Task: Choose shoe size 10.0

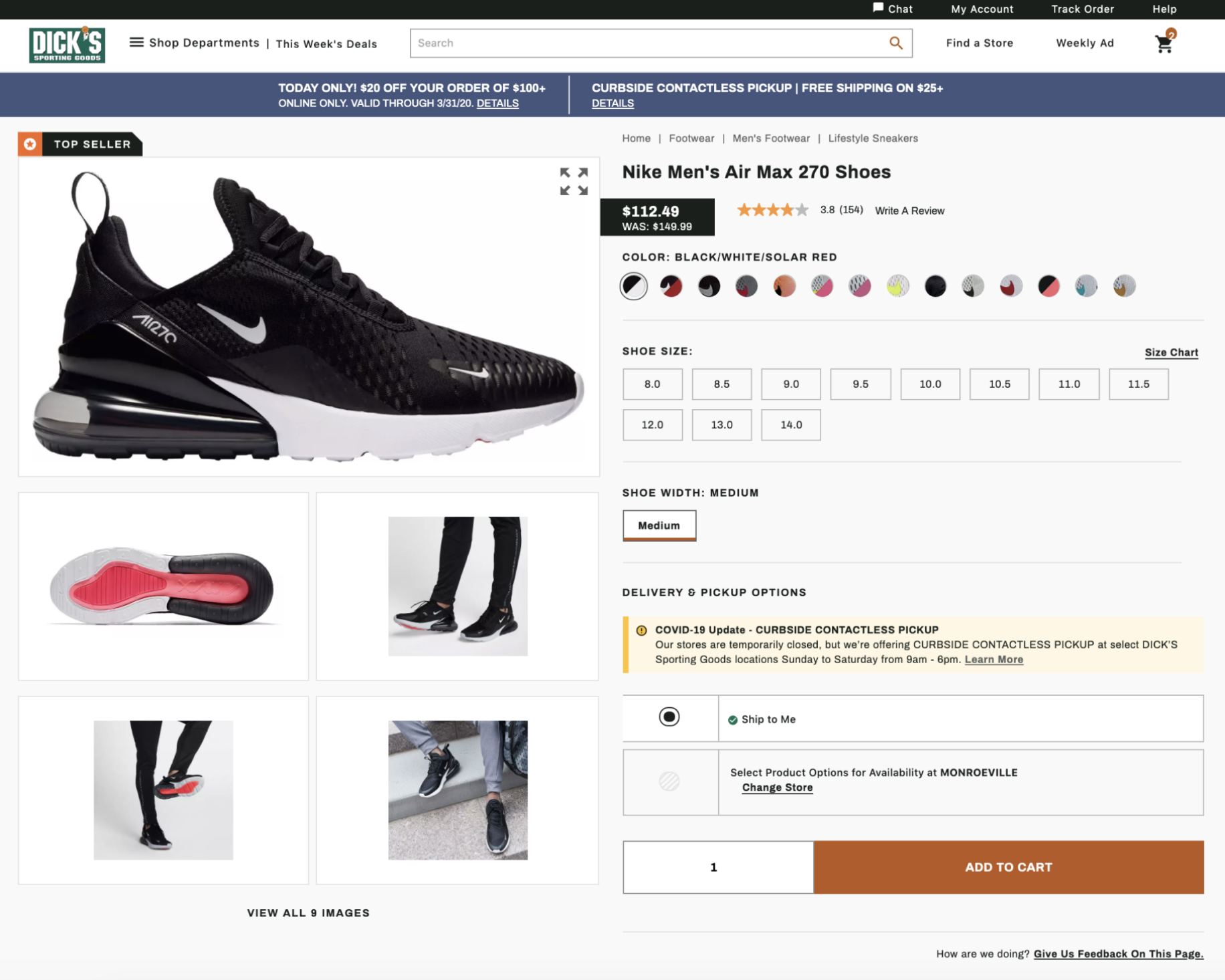Action: pos(930,384)
